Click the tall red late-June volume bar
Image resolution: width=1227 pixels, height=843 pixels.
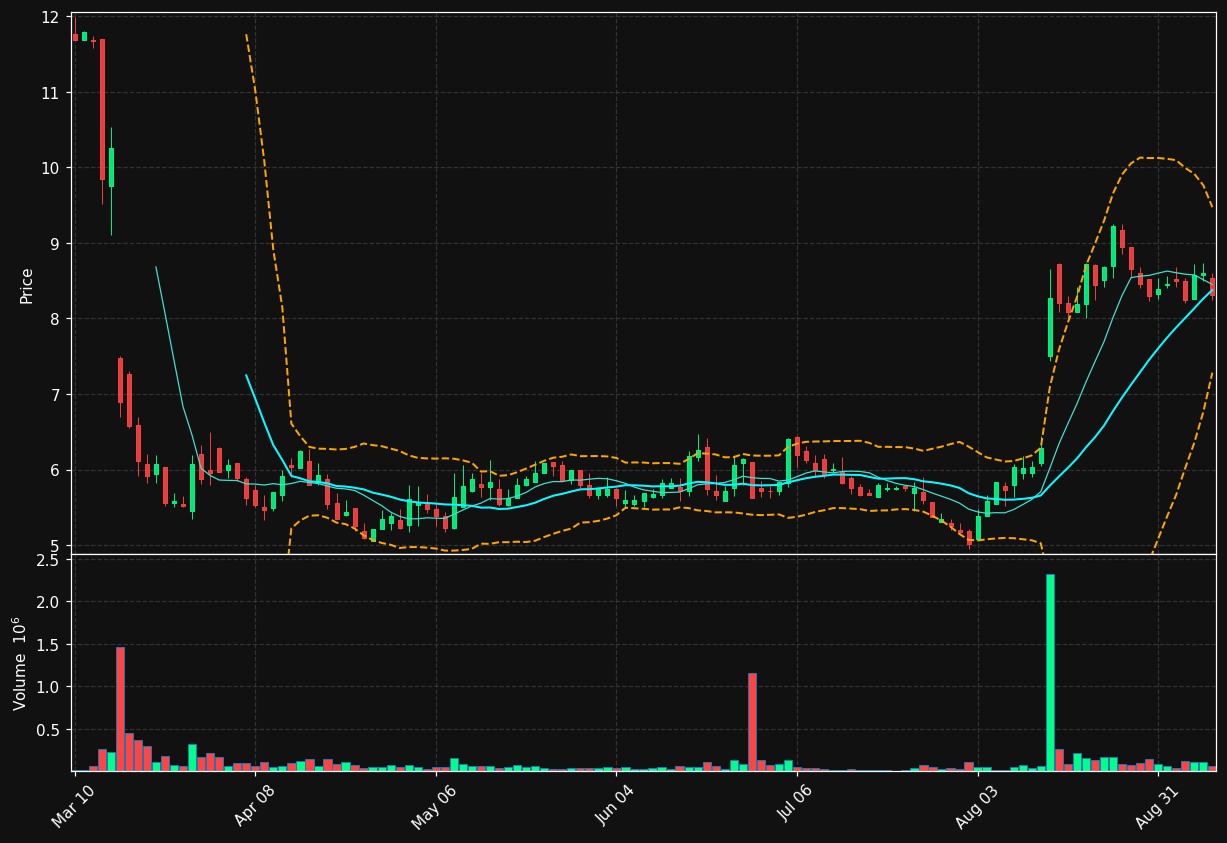pos(752,722)
